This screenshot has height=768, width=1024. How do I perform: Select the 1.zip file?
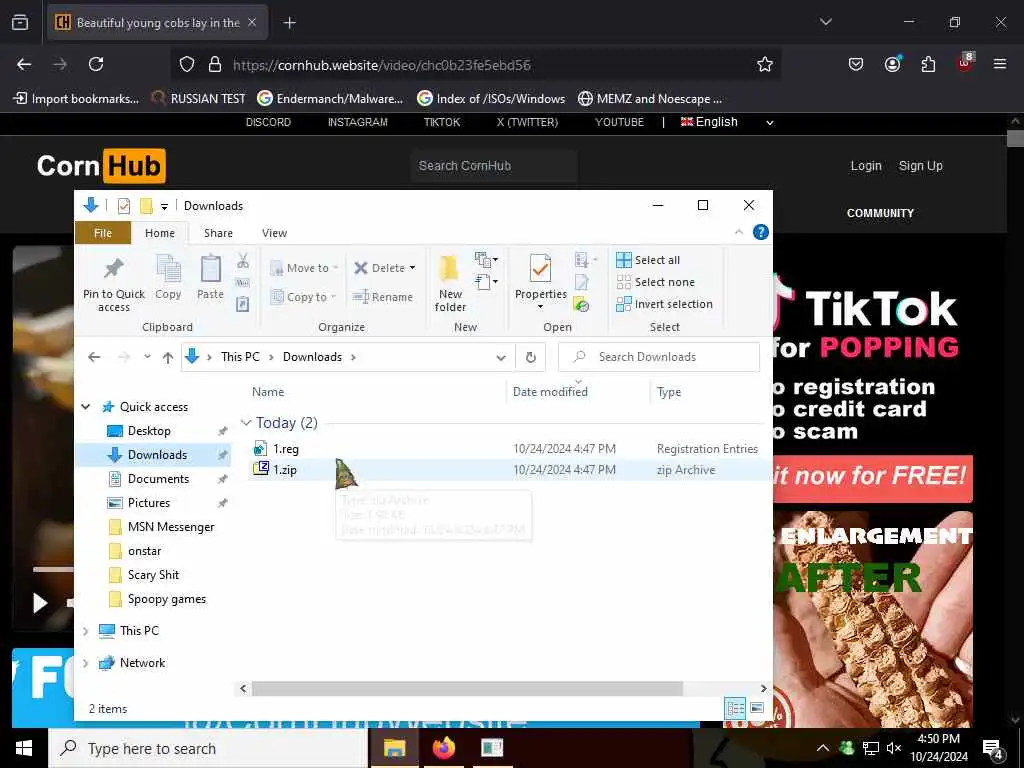tap(285, 470)
